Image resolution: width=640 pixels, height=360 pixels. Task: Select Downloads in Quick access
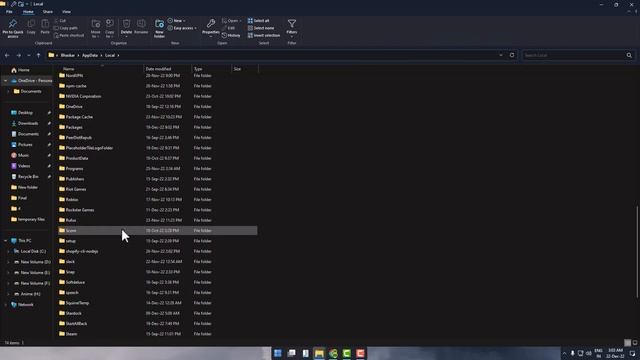point(28,123)
